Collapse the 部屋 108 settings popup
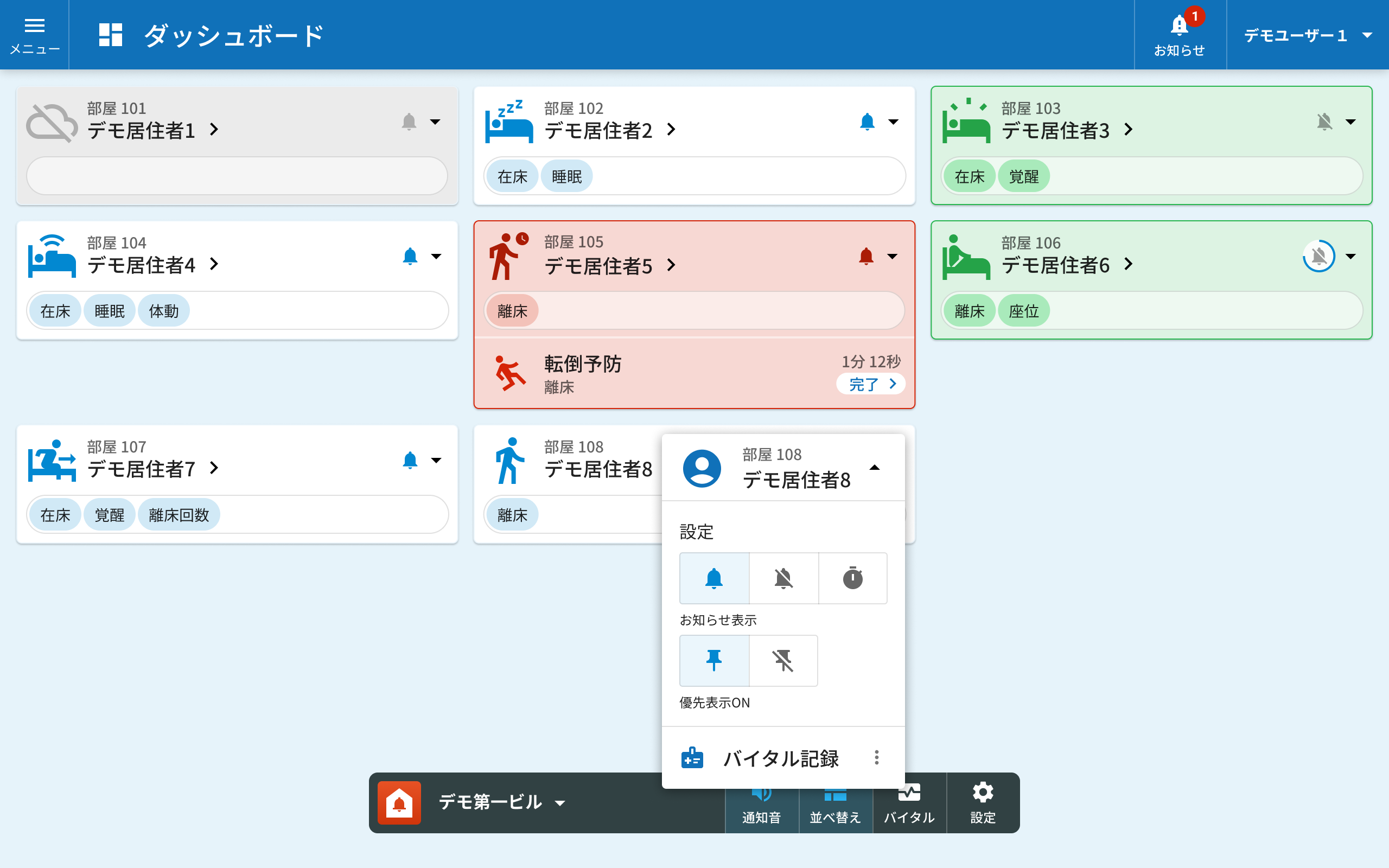 point(874,467)
